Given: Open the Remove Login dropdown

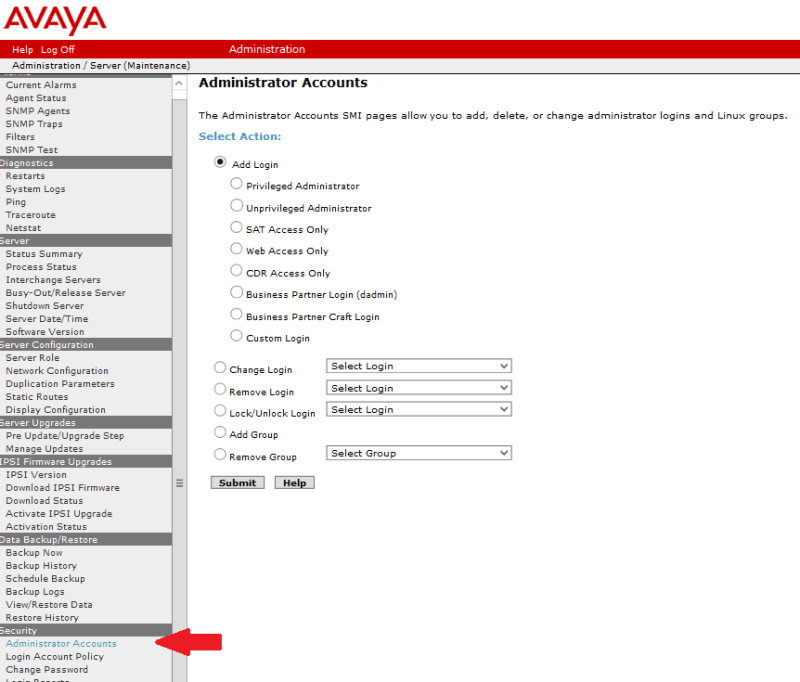Looking at the screenshot, I should pos(419,388).
